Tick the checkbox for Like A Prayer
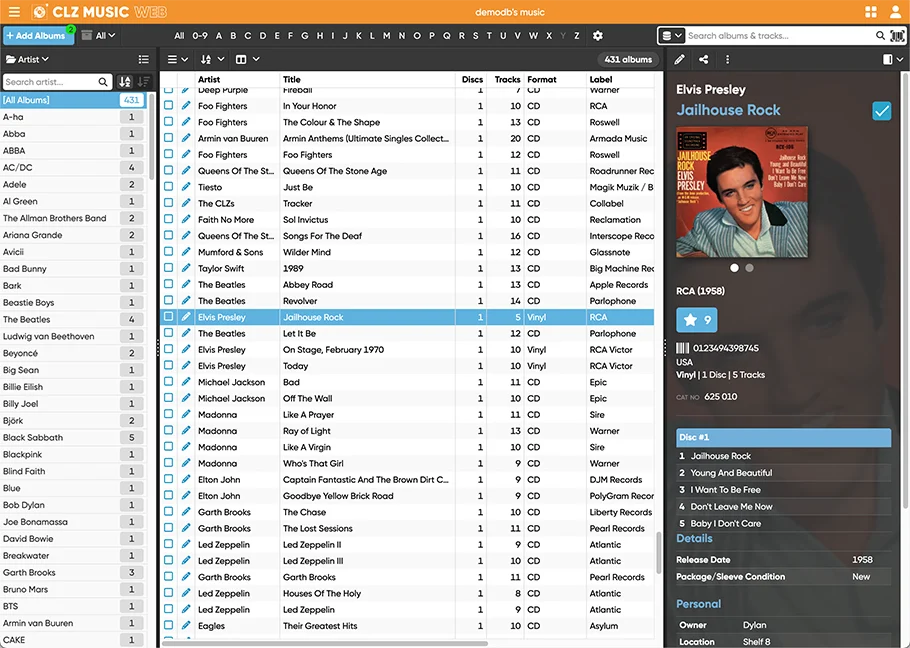Viewport: 910px width, 648px height. point(168,414)
